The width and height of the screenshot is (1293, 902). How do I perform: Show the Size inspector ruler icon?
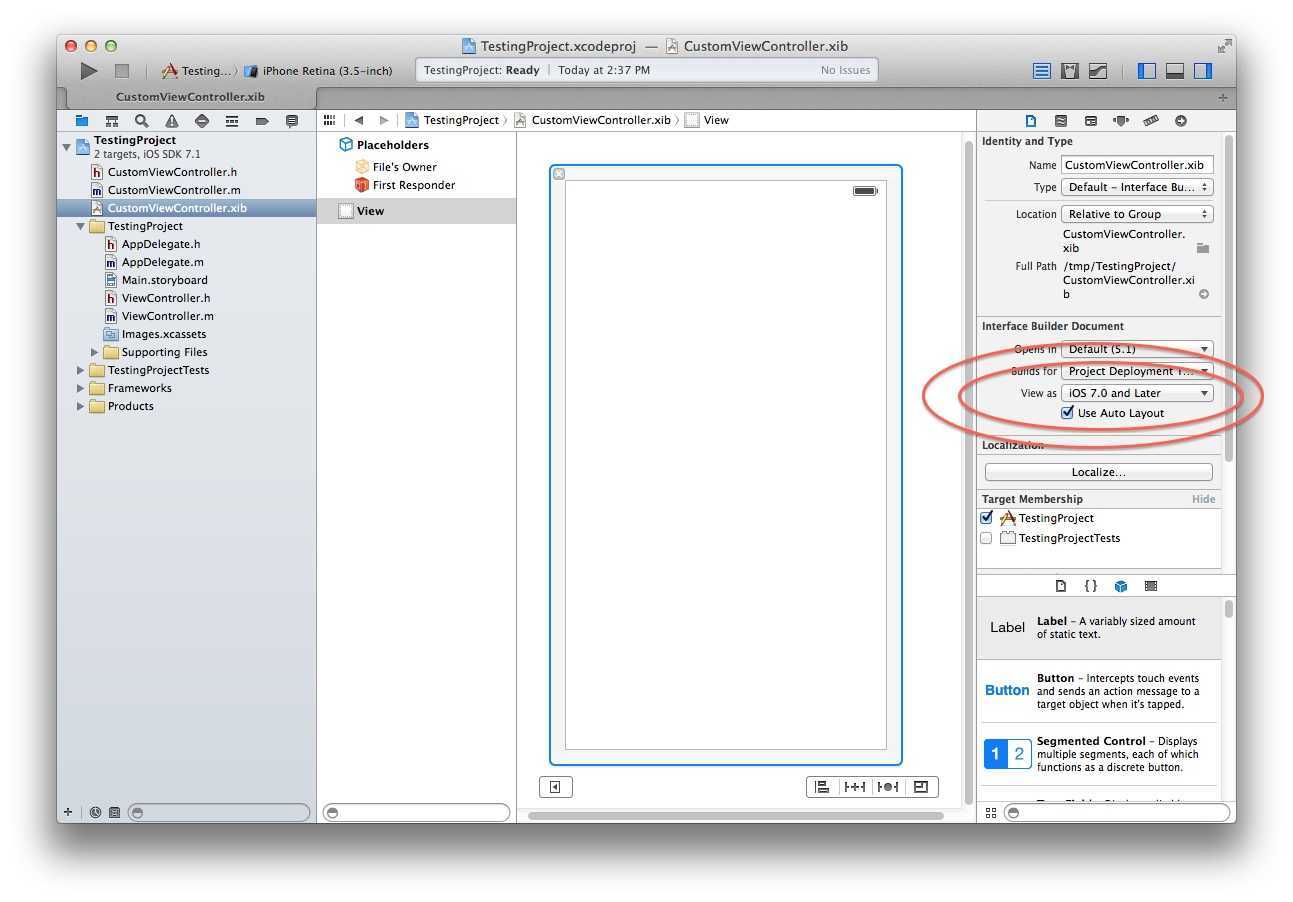coord(1151,120)
